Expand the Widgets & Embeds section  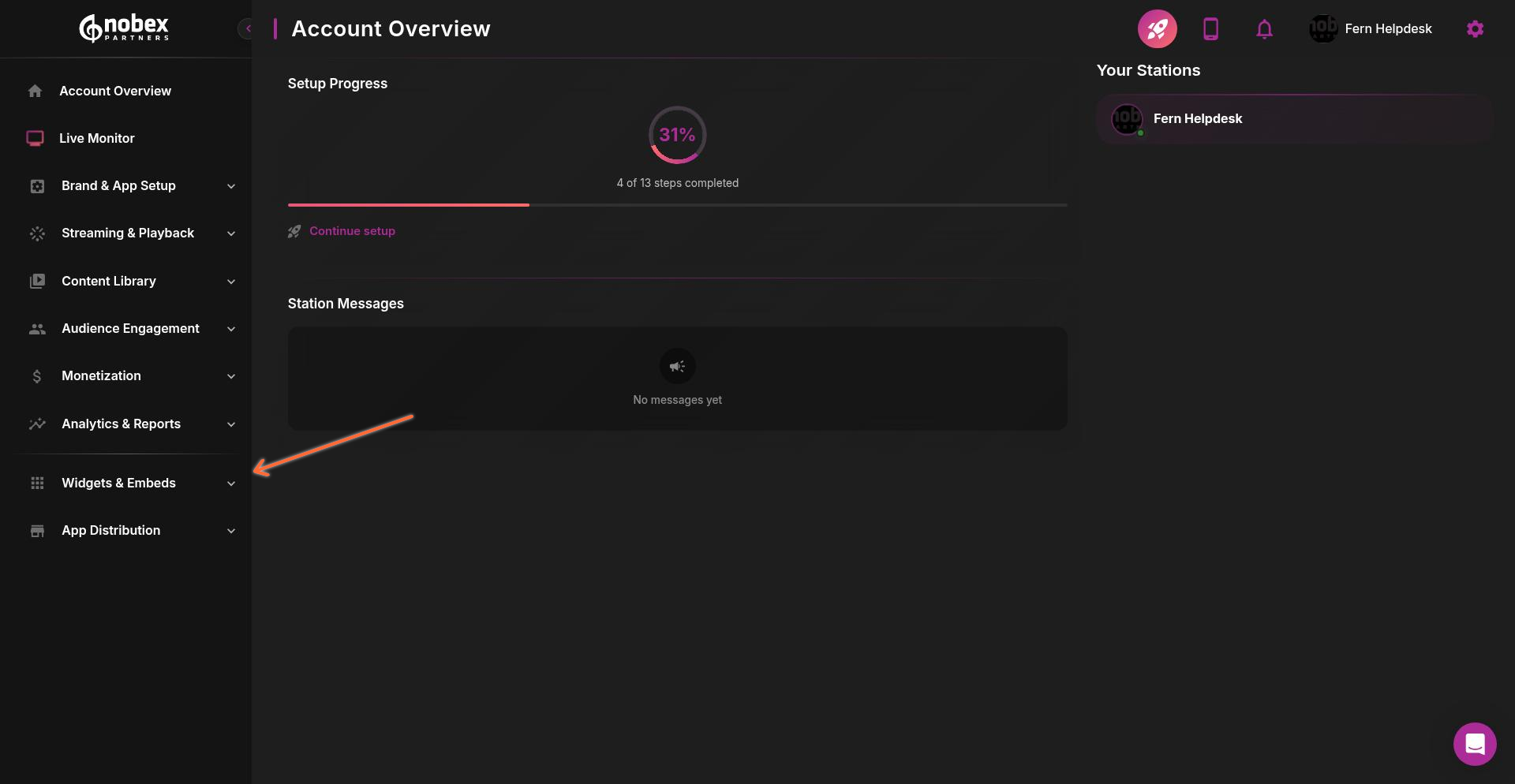coord(118,483)
